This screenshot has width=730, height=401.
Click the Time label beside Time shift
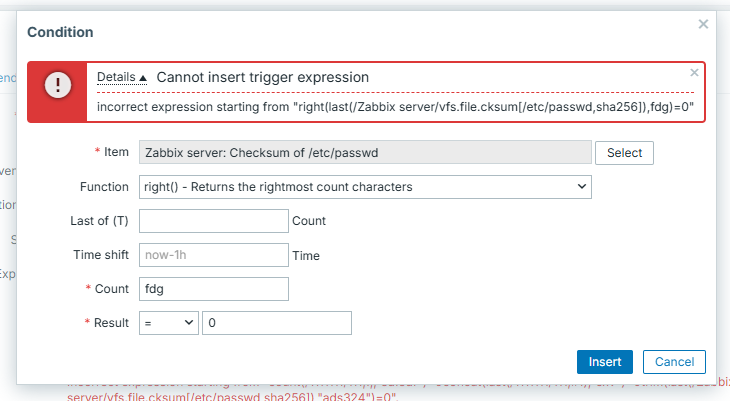tap(306, 255)
